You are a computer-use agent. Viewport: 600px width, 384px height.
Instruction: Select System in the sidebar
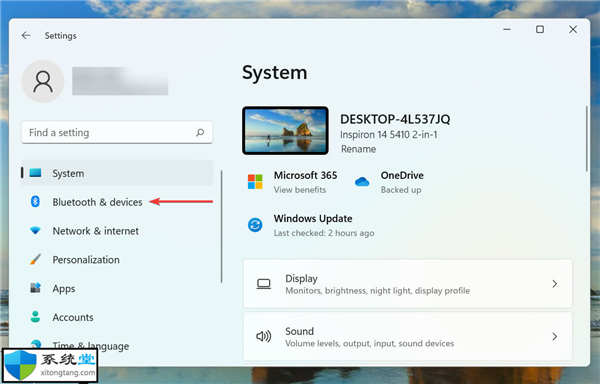tap(117, 173)
